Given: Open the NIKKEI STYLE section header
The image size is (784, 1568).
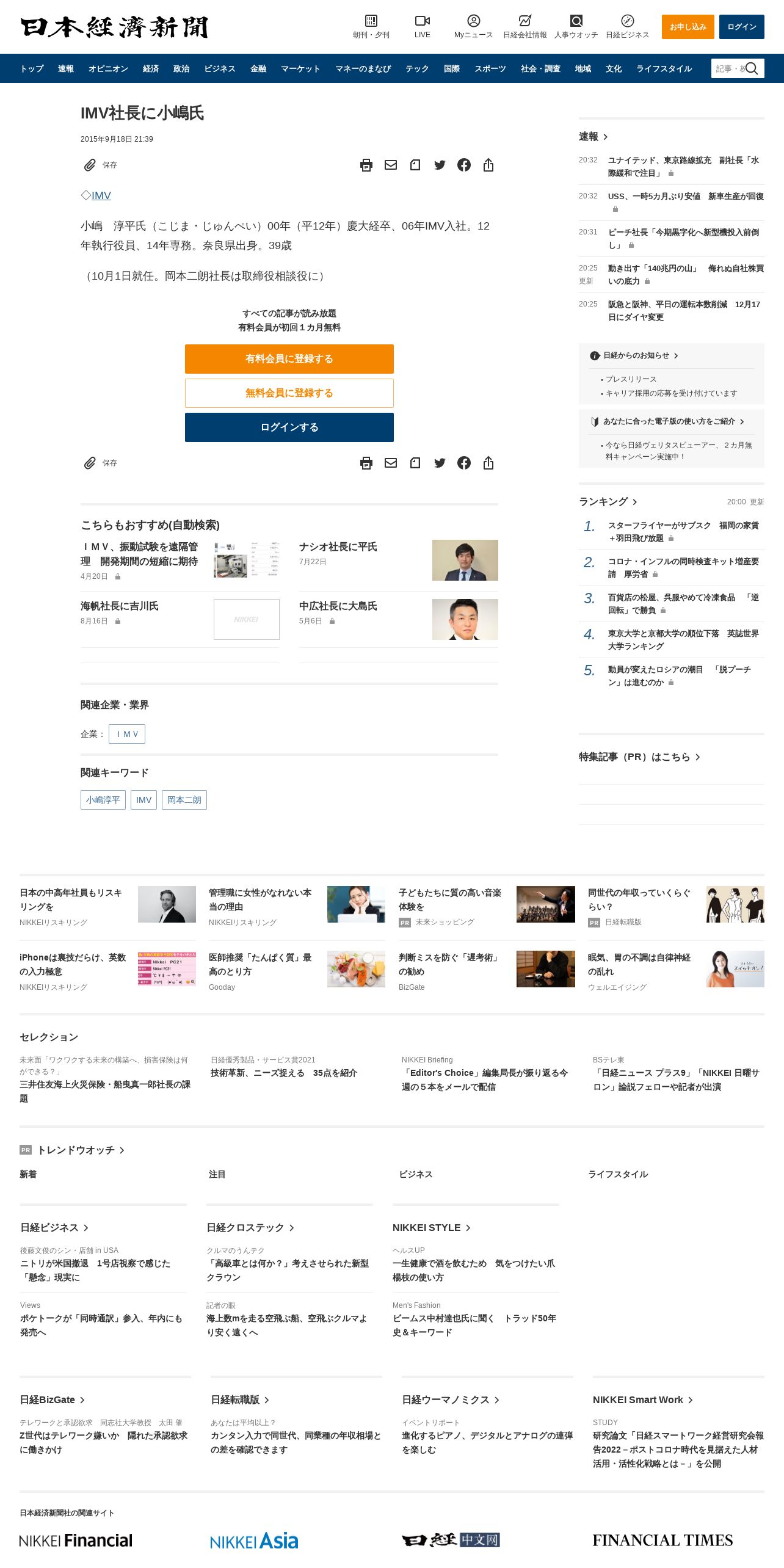Looking at the screenshot, I should click(x=432, y=1228).
